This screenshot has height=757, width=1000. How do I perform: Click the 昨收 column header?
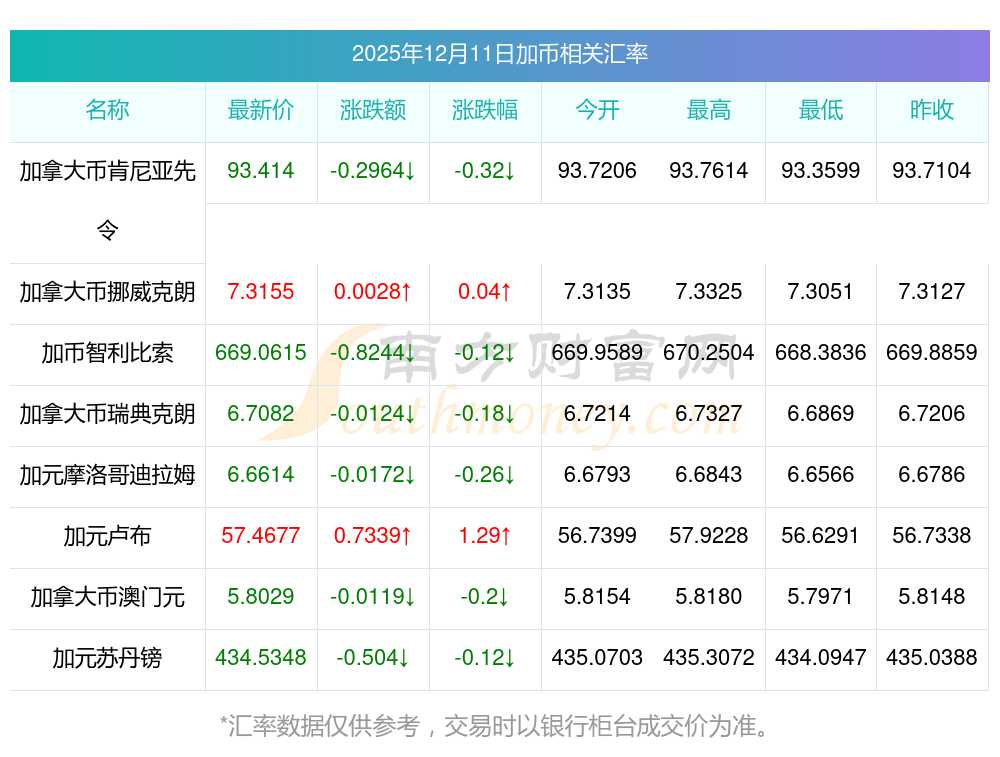pos(932,111)
